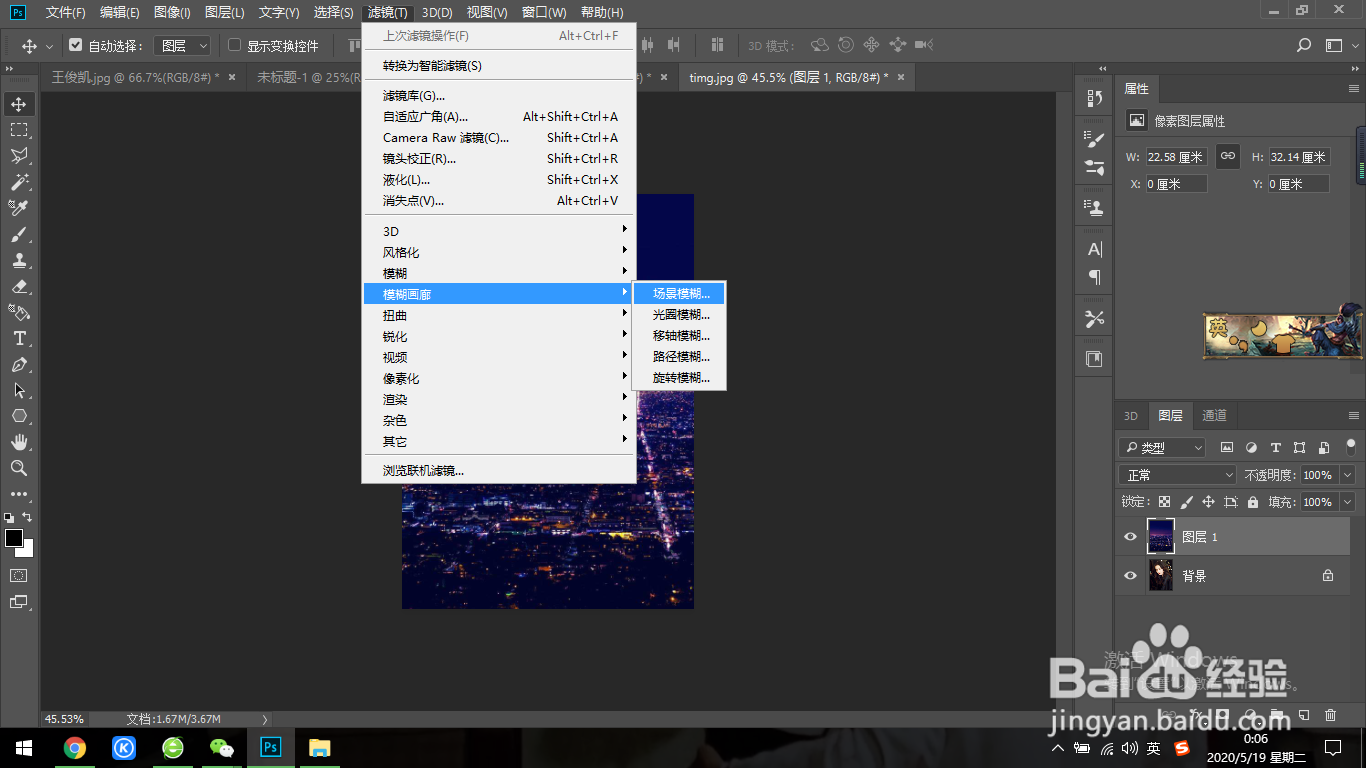Open the History panel icon
Screen dimensions: 1366x768
pyautogui.click(x=1095, y=98)
